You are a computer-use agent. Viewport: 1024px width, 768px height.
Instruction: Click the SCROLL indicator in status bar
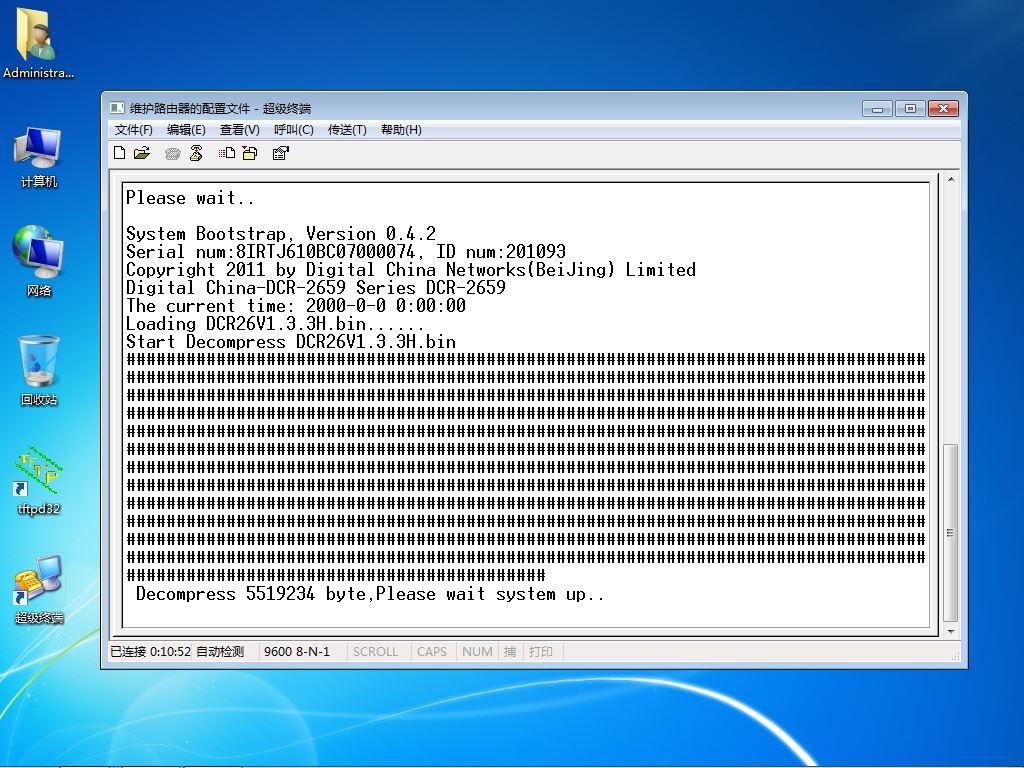click(x=376, y=651)
